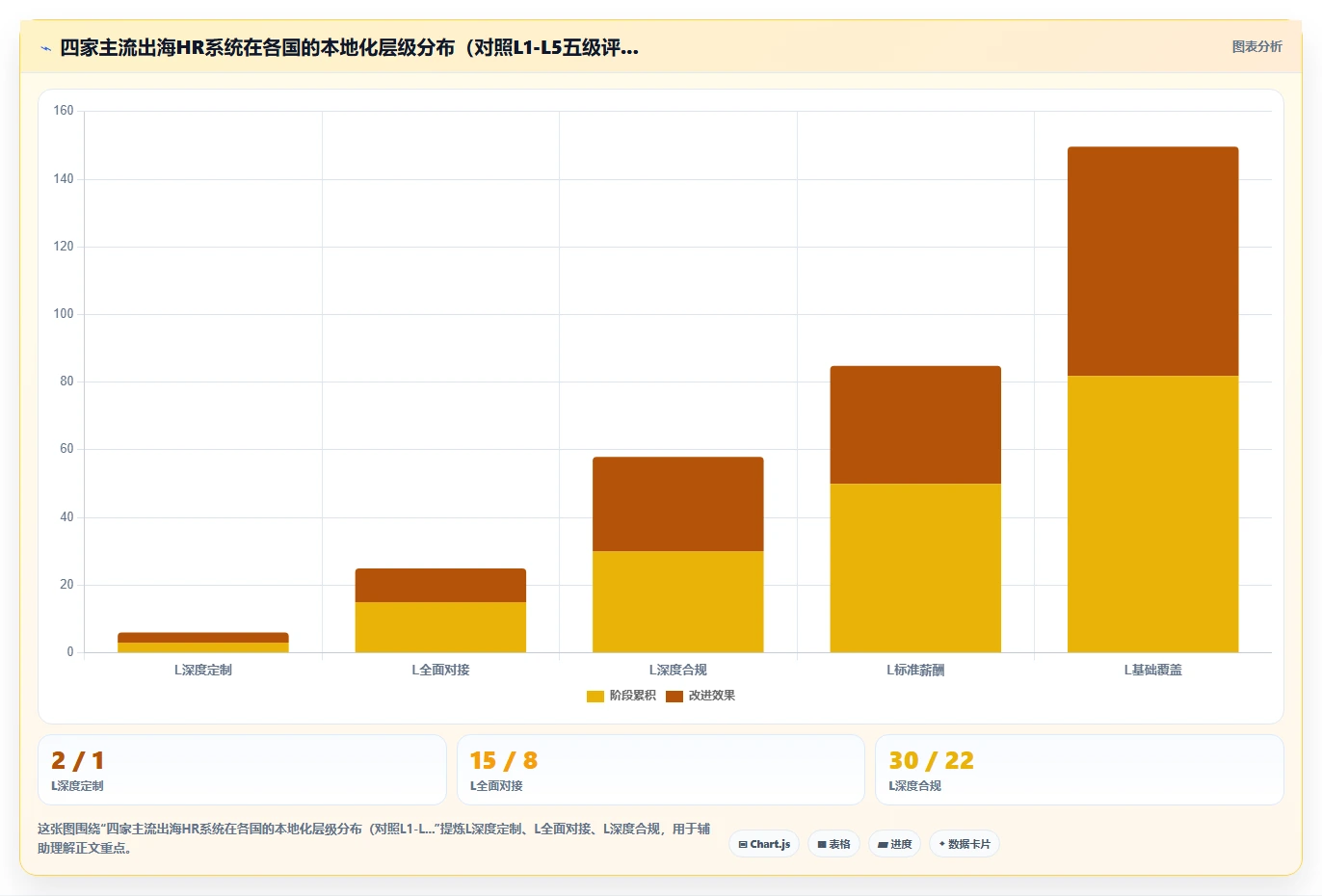1322x896 pixels.
Task: Click the yellow segment of L基础覆盖 bar
Action: (x=1152, y=514)
